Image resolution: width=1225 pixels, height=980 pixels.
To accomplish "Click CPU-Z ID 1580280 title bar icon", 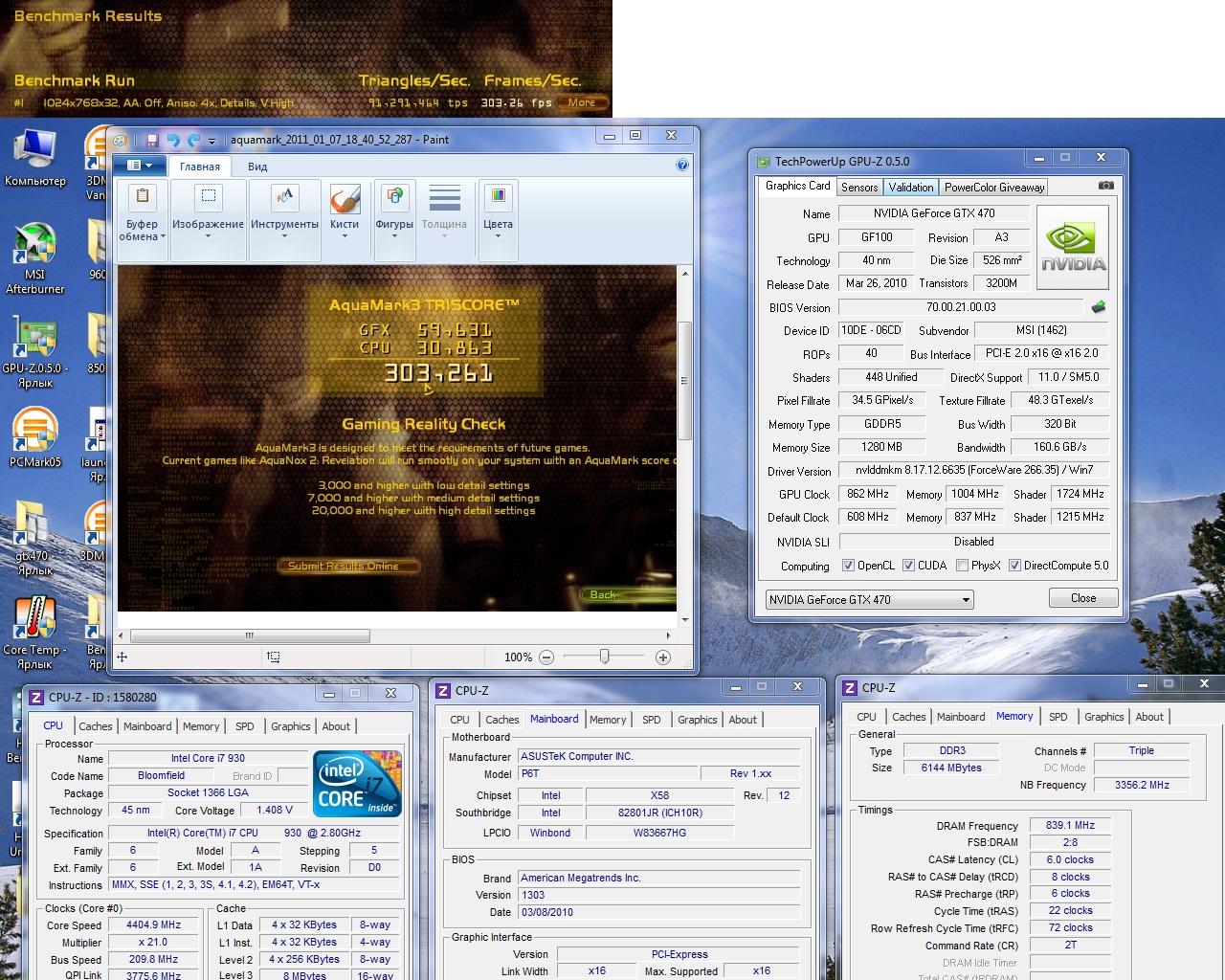I will tap(36, 698).
